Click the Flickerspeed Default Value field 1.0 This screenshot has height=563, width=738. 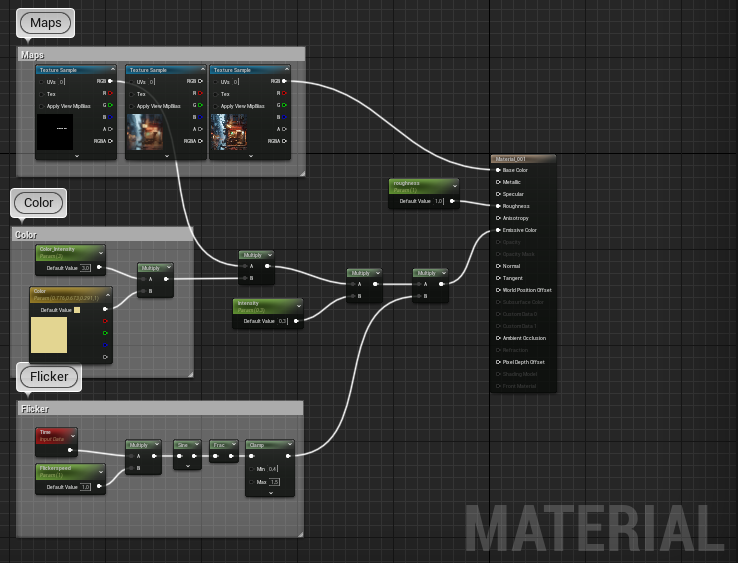tap(85, 487)
